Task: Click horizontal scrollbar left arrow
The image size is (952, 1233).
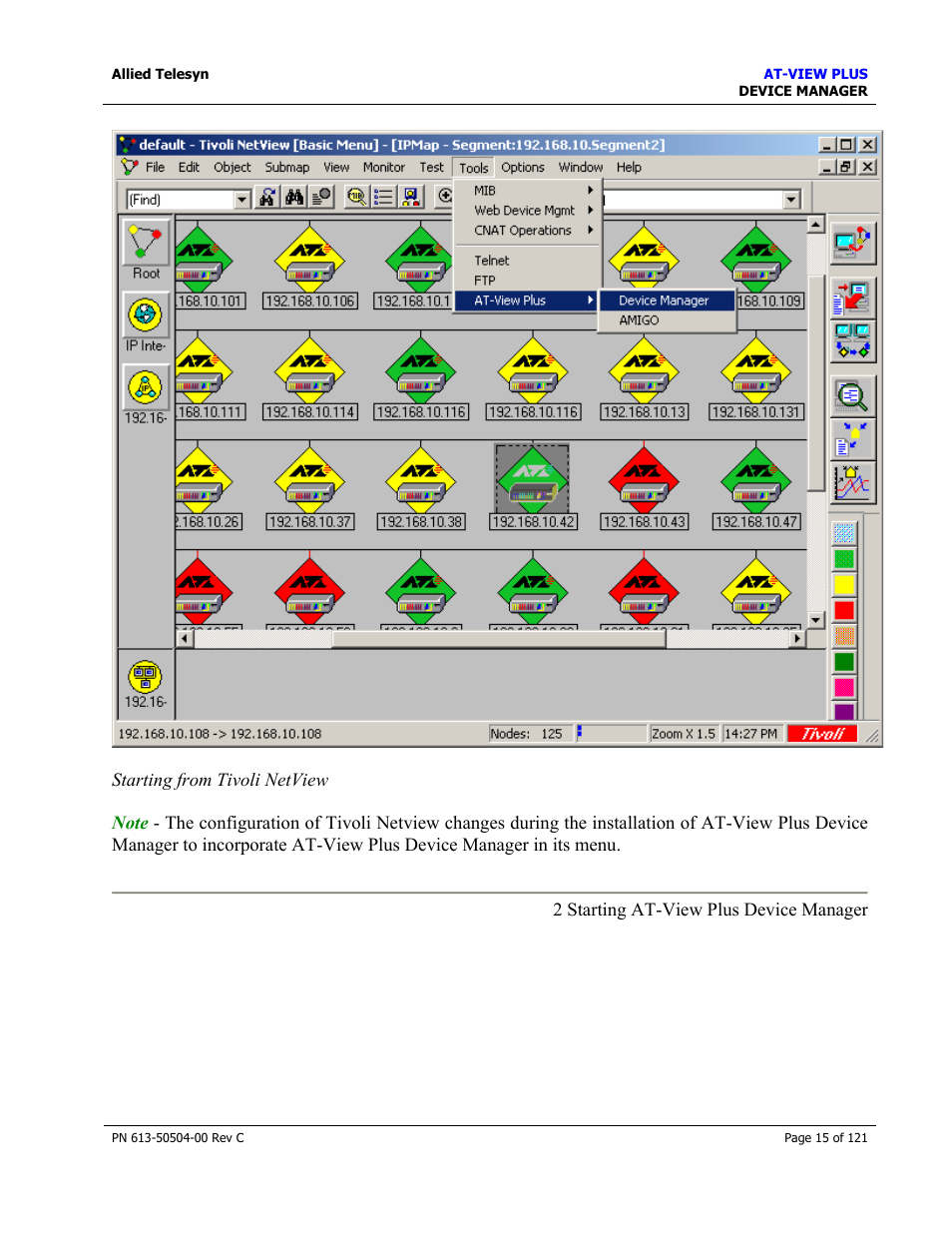Action: 185,639
